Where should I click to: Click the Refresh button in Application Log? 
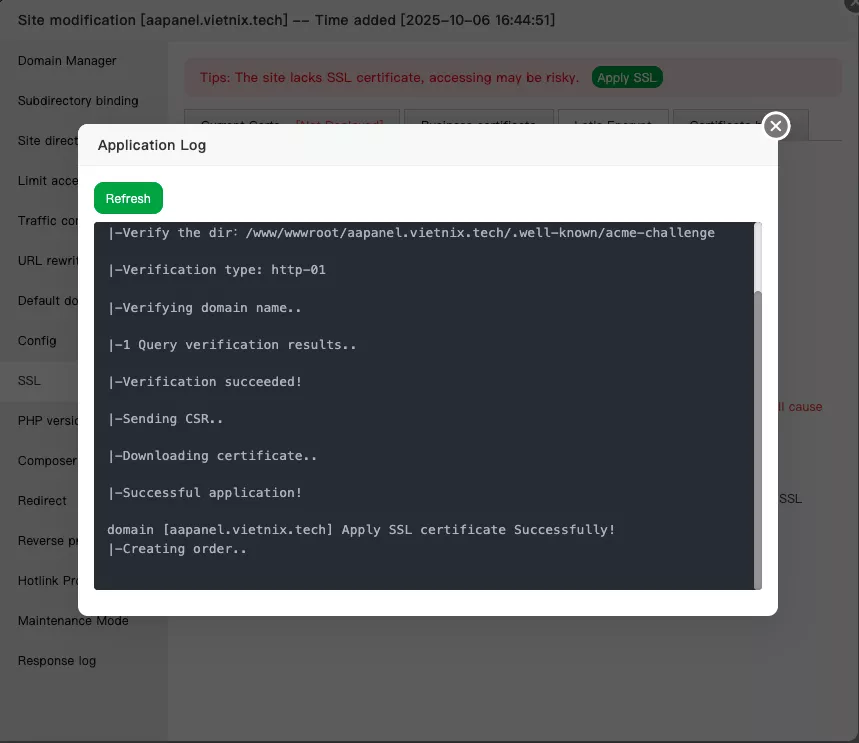[128, 198]
